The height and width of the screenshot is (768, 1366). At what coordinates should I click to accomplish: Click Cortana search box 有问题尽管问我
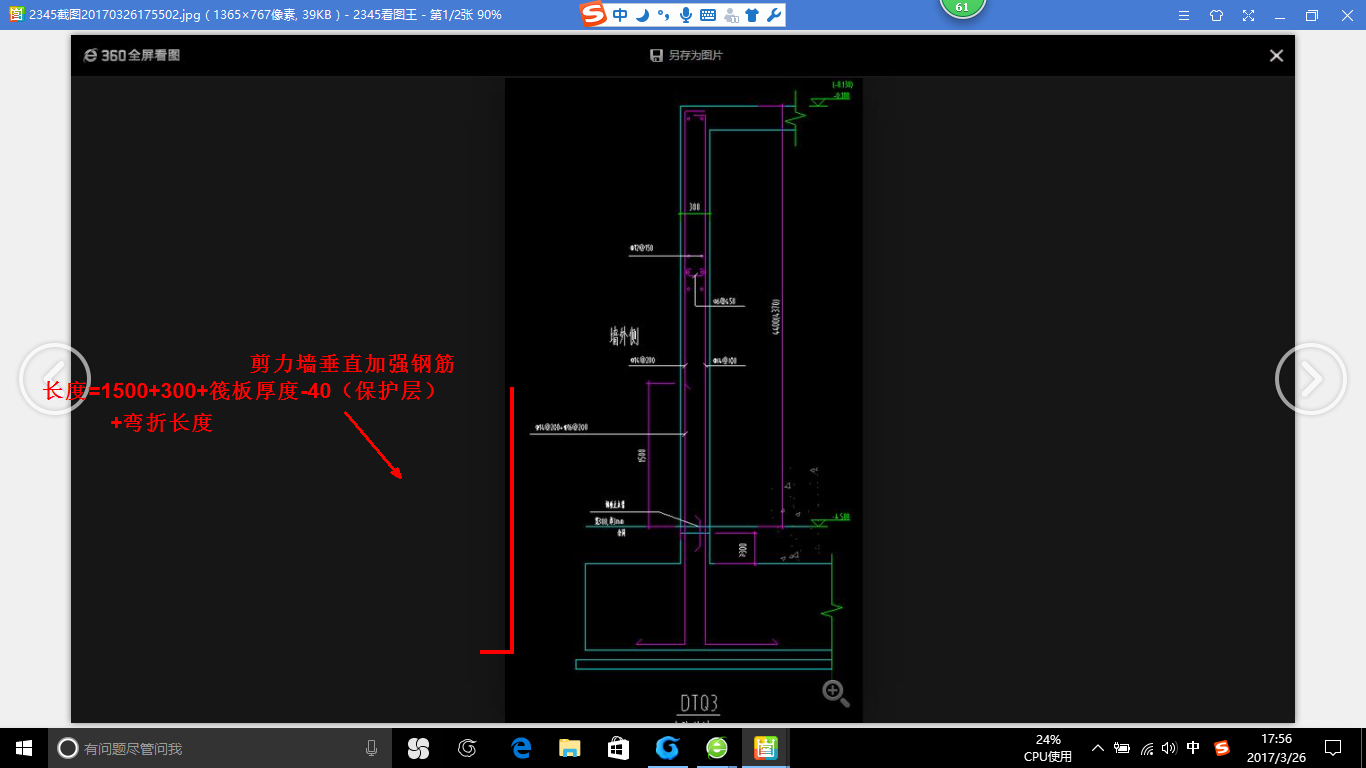click(219, 748)
